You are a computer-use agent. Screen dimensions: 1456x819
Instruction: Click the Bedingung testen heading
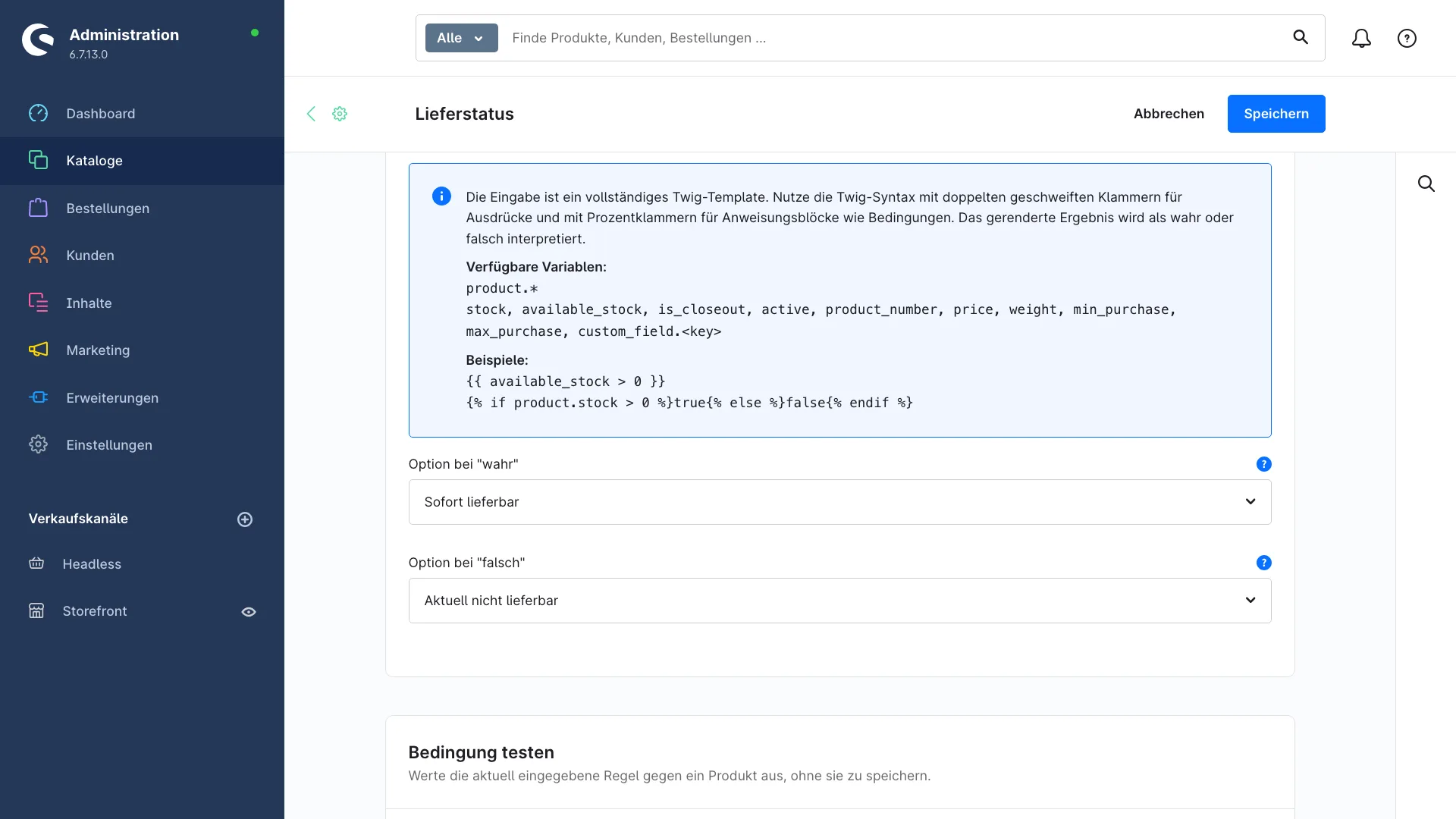pyautogui.click(x=481, y=752)
